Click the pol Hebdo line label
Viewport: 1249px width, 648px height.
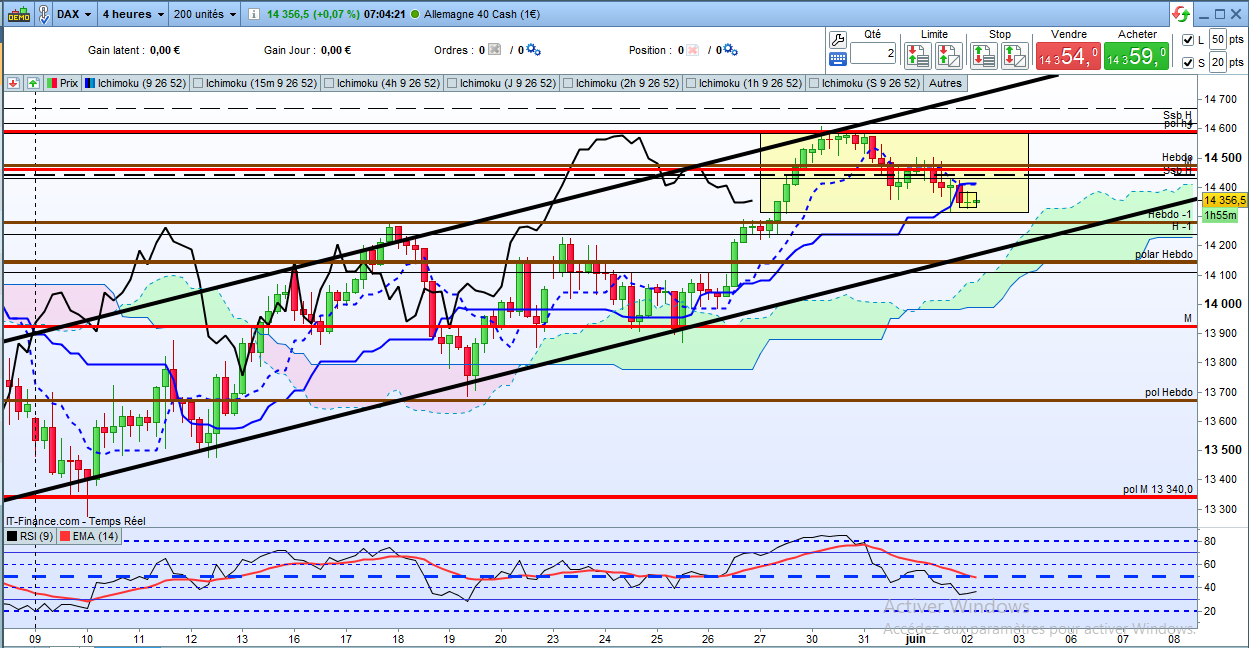point(1169,393)
